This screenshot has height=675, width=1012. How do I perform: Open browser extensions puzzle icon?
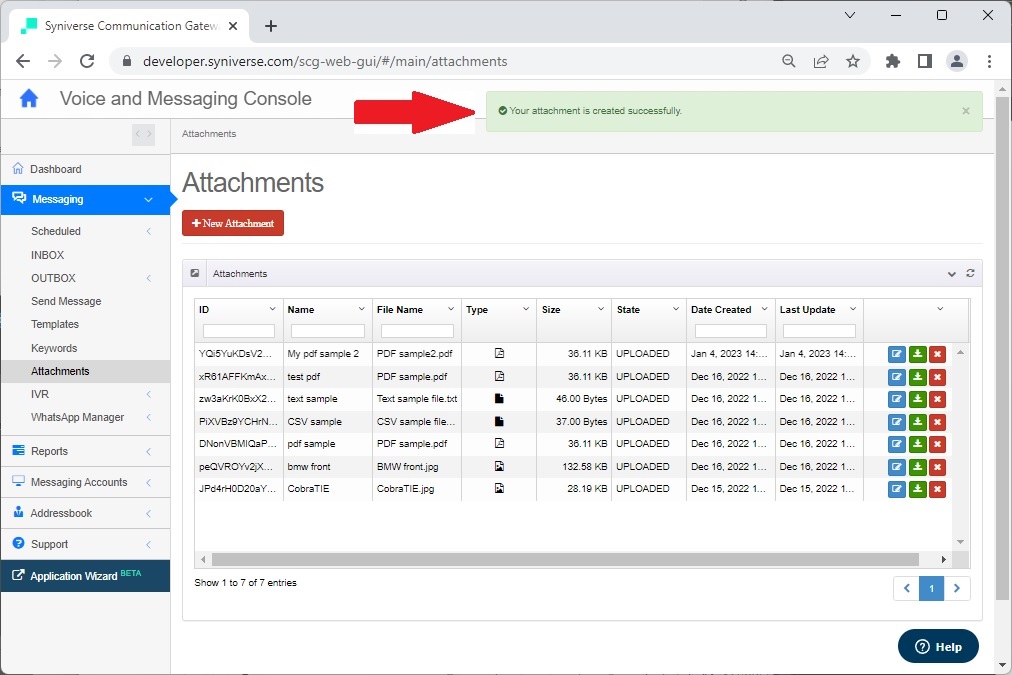tap(893, 61)
